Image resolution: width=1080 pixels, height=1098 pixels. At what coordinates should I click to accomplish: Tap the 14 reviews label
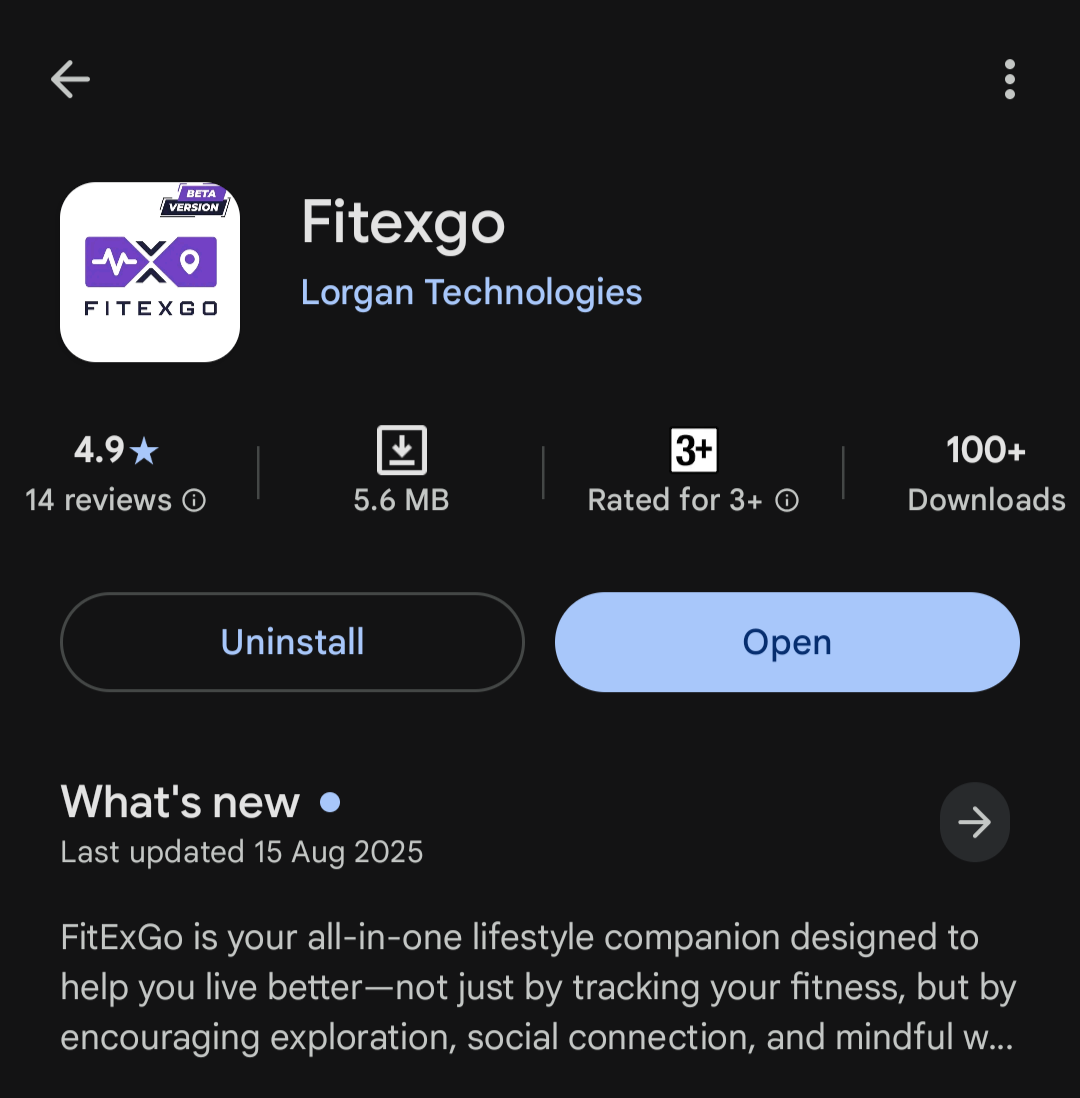pyautogui.click(x=98, y=500)
